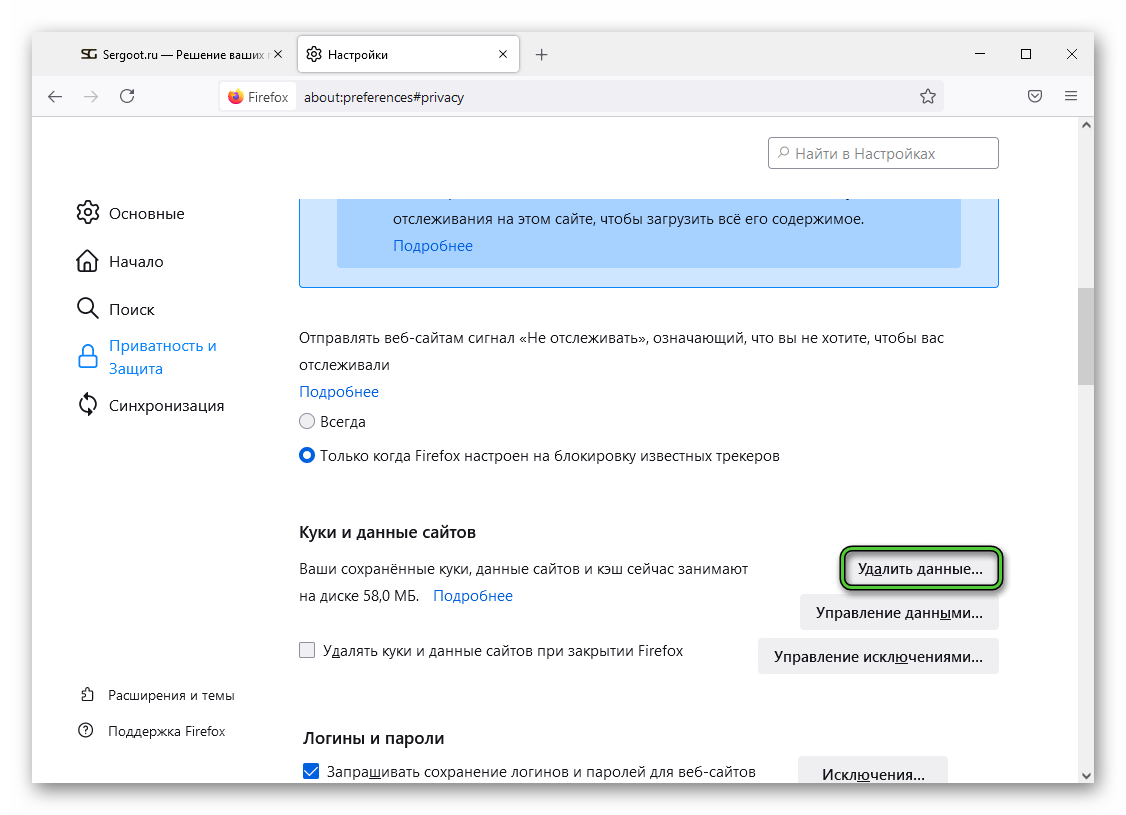
Task: Open the Firefox hamburger menu
Action: tap(1071, 96)
